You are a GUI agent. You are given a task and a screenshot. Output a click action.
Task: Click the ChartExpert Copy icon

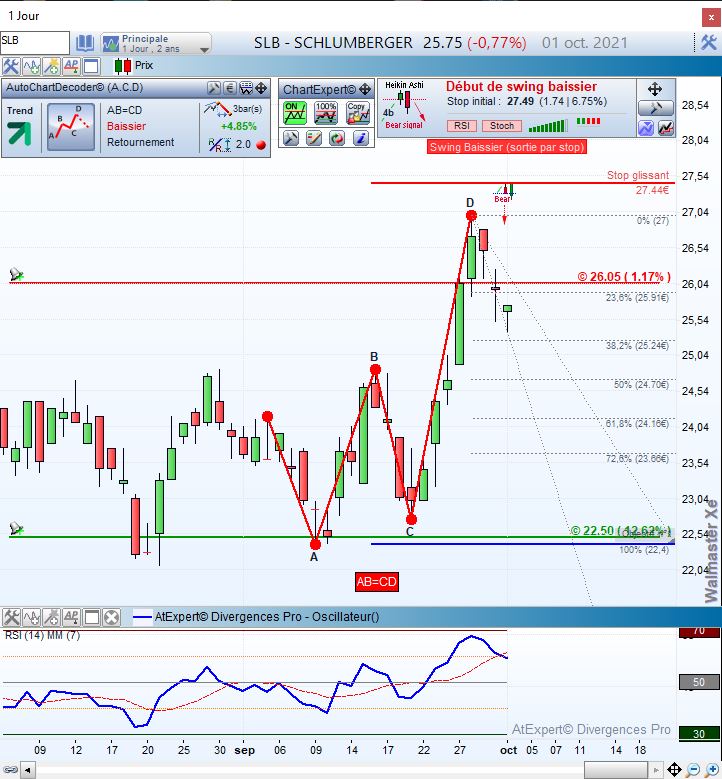point(358,113)
